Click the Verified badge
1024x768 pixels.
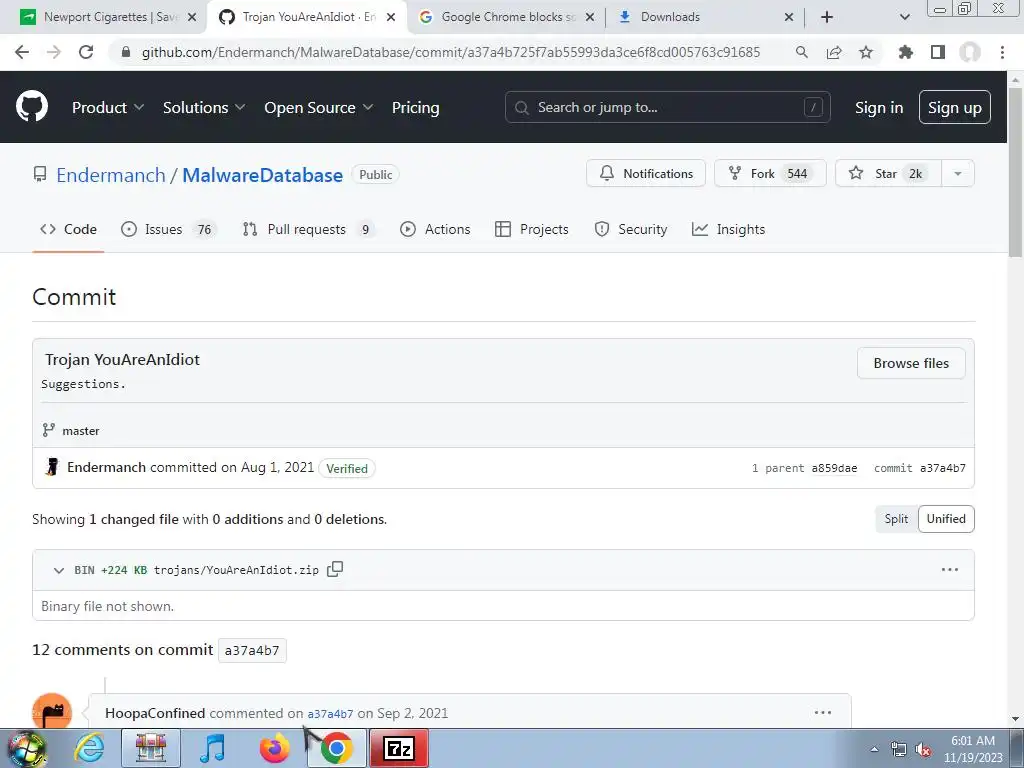point(347,468)
